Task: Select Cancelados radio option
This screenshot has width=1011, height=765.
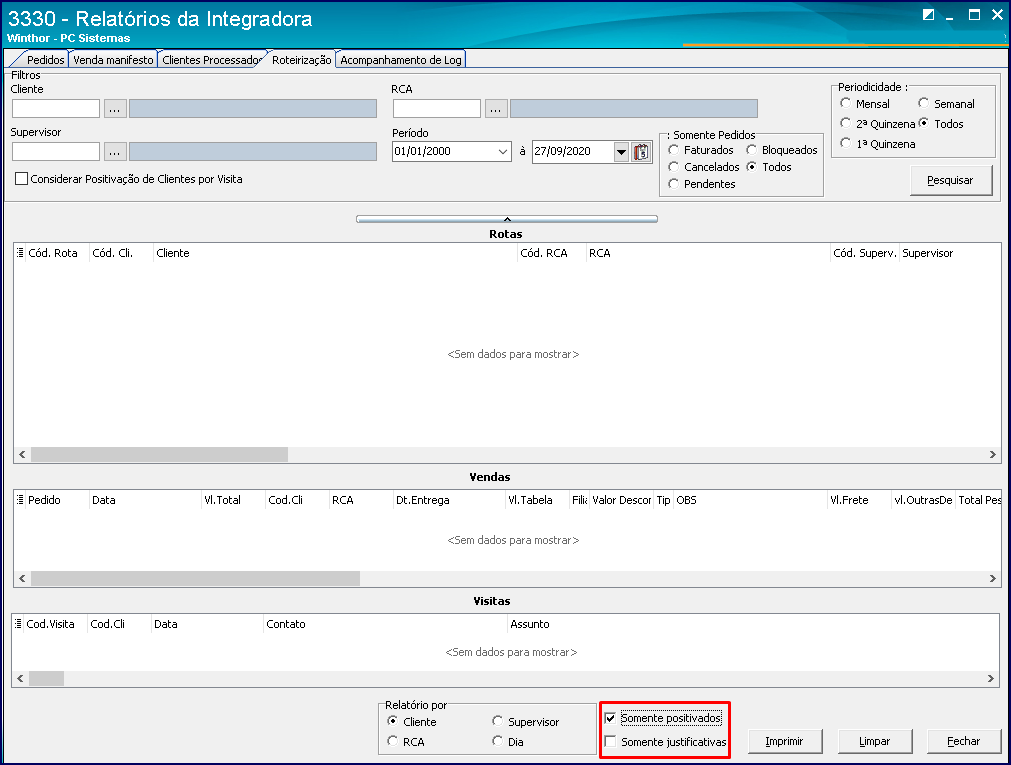Action: pyautogui.click(x=674, y=166)
